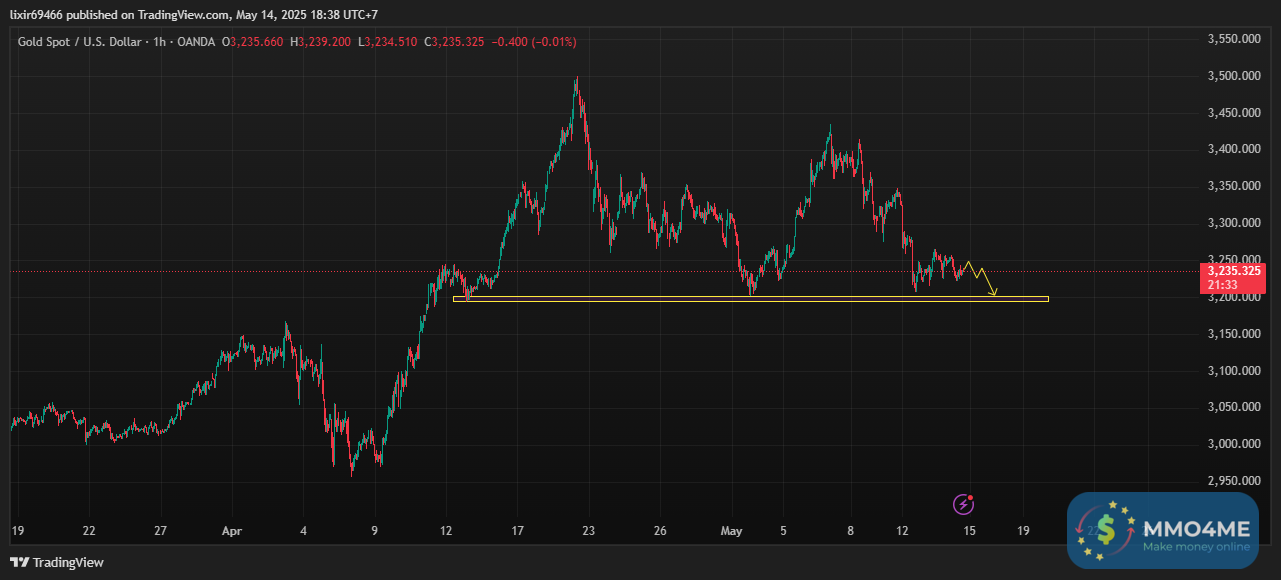Click the May date axis label
The width and height of the screenshot is (1281, 580).
[x=731, y=531]
